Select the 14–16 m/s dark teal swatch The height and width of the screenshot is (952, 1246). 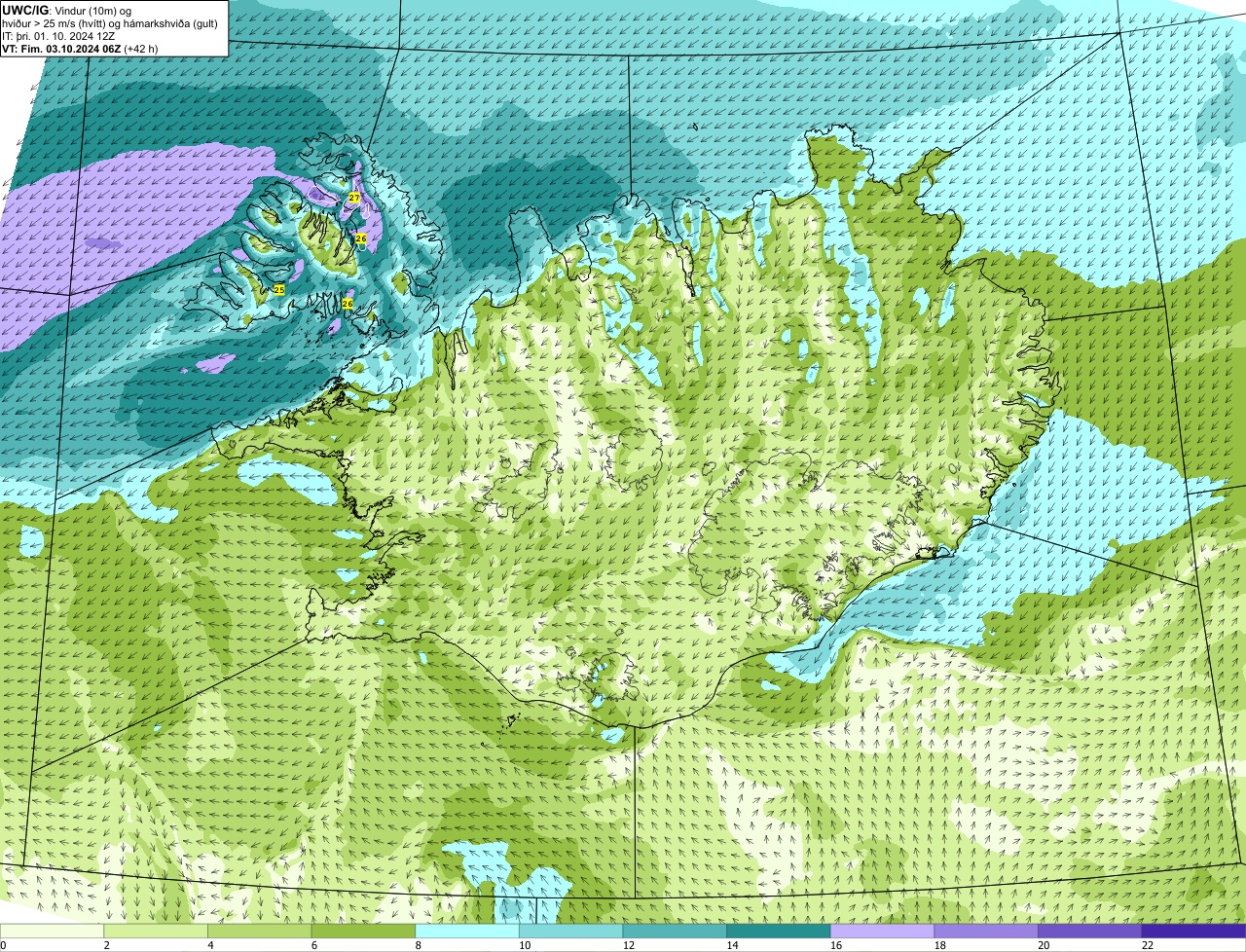(778, 931)
